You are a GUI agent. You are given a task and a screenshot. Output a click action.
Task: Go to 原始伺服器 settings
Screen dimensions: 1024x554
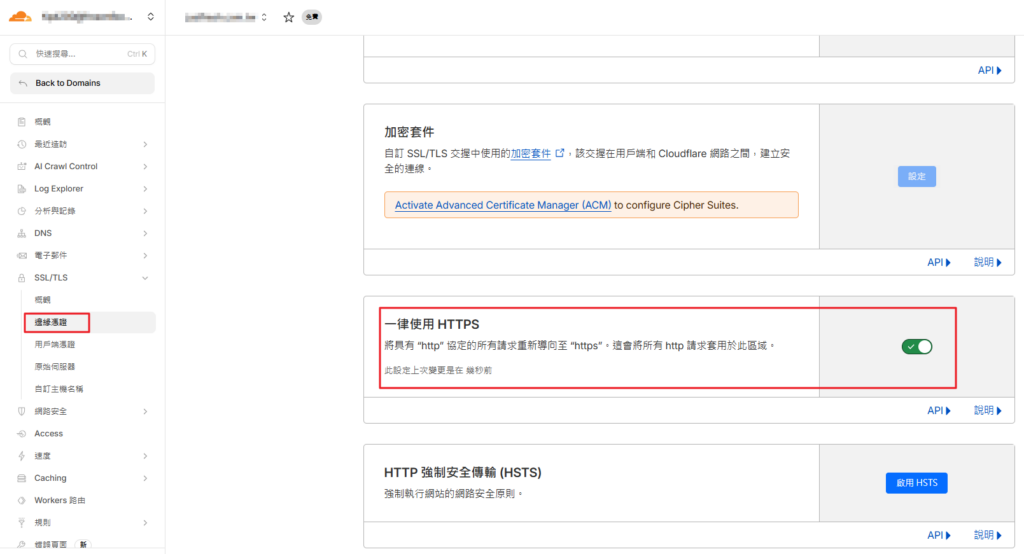click(55, 367)
